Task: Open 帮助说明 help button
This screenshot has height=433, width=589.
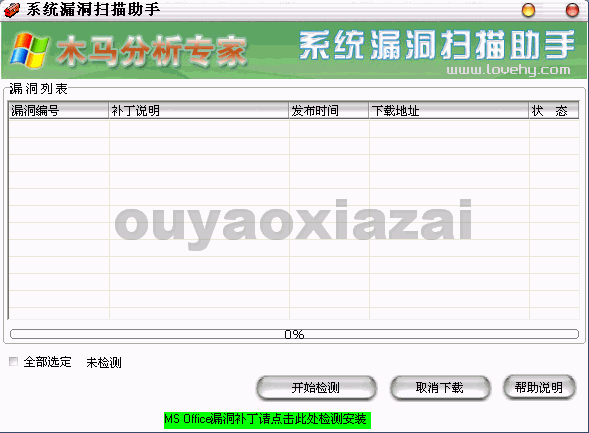Action: coord(539,387)
